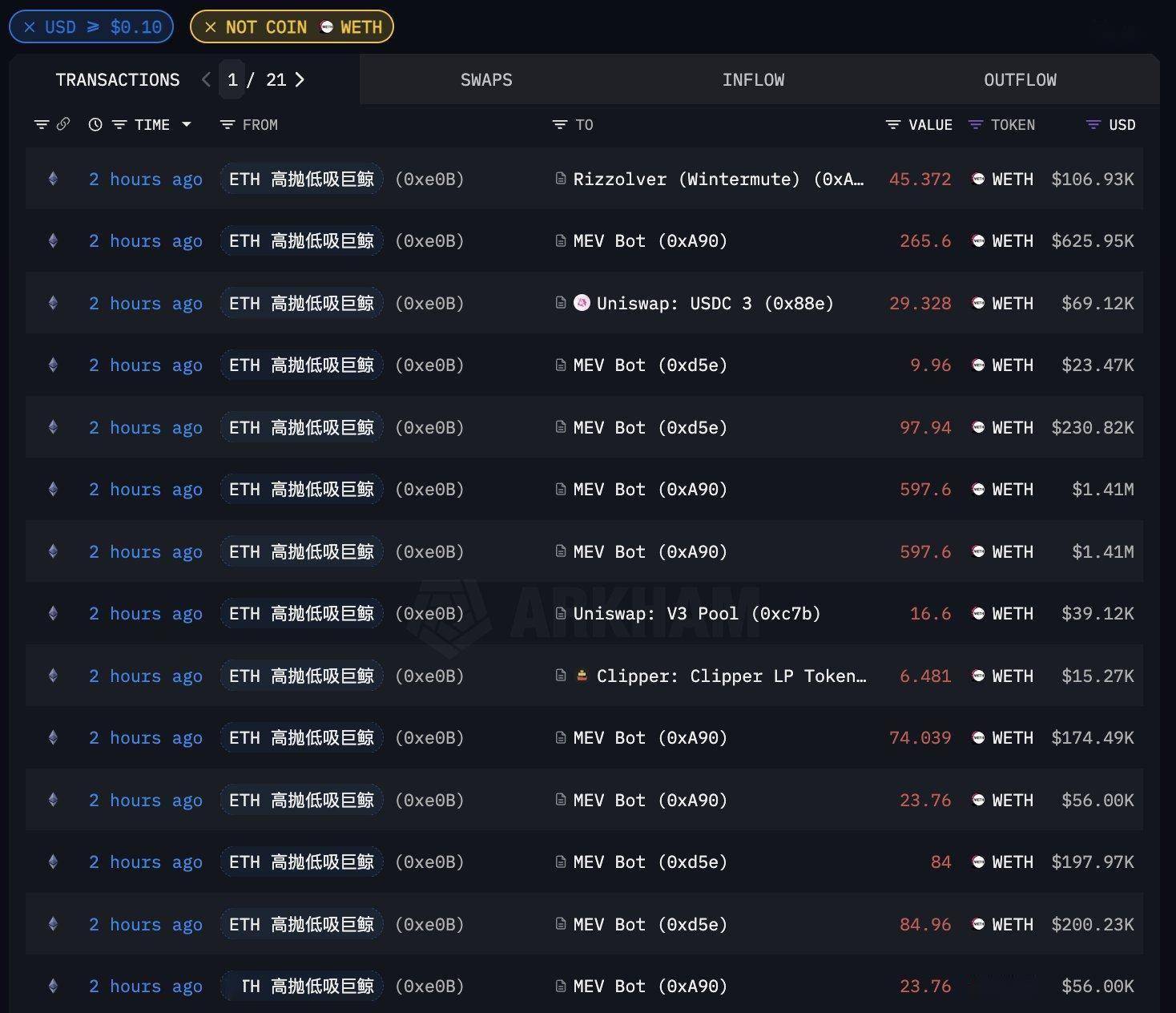This screenshot has width=1176, height=1013.
Task: Click Ethereum icon in the $23.47K row
Action: 53,365
